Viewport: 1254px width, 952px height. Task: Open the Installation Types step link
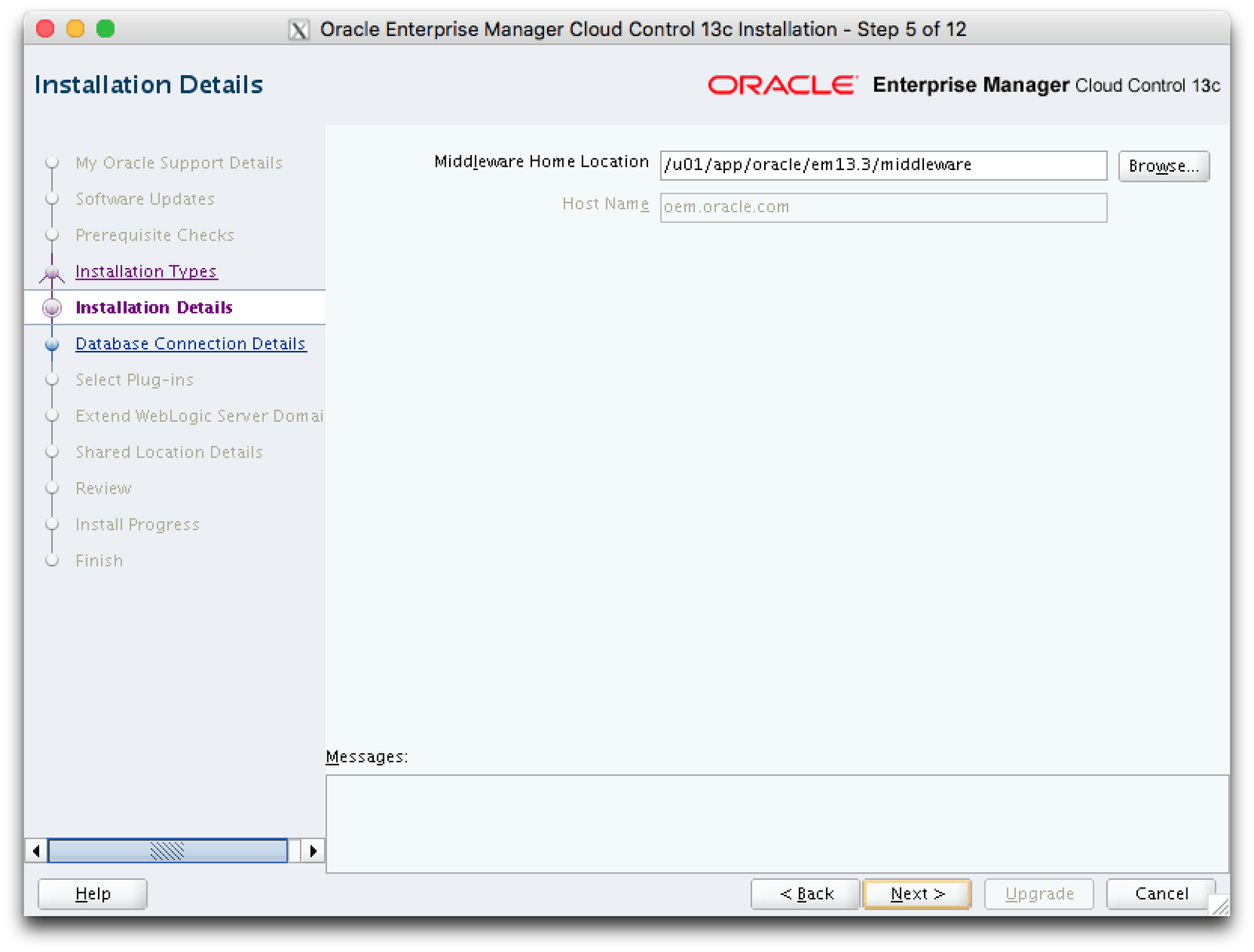[146, 272]
